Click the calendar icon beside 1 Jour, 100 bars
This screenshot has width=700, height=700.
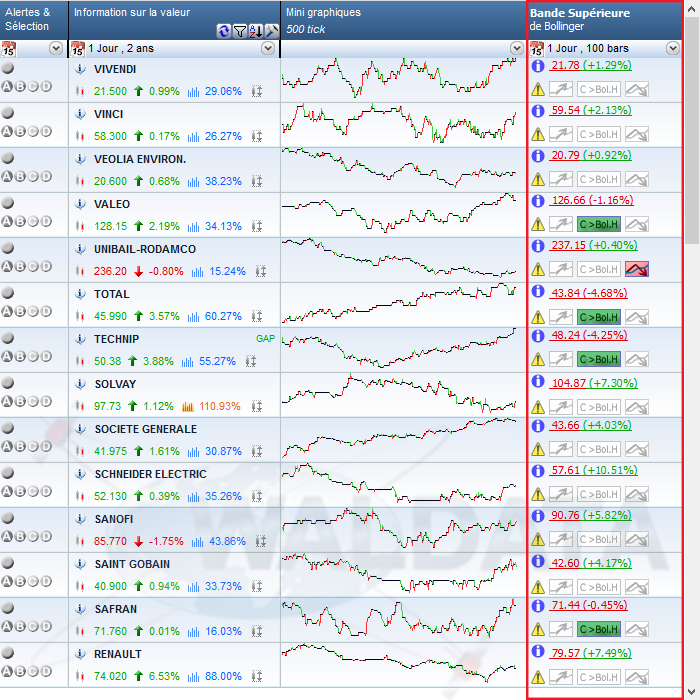point(537,48)
